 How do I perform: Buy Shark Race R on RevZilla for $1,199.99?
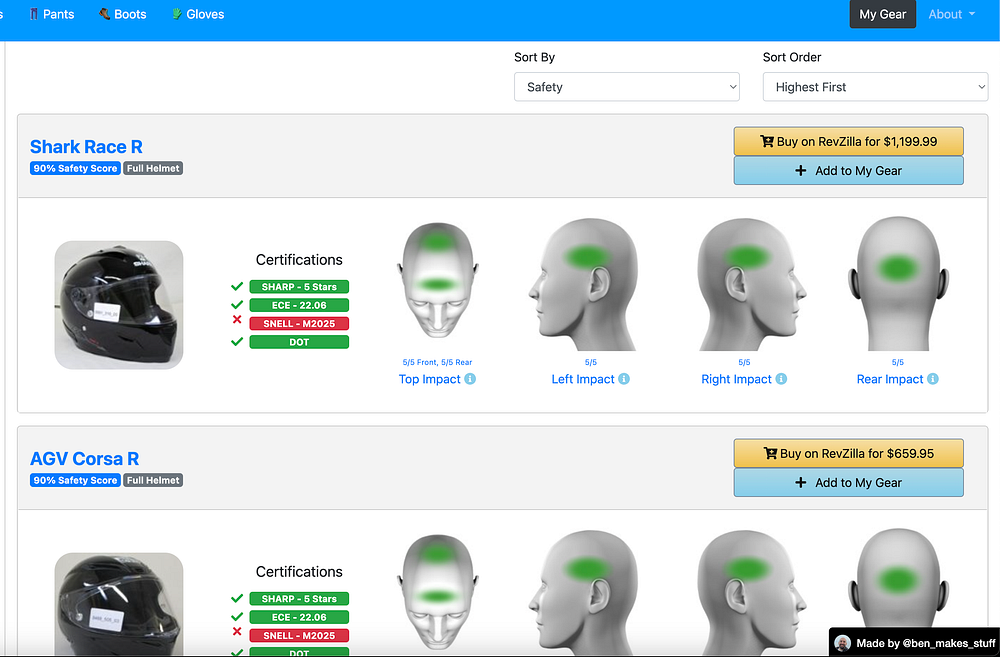[848, 142]
